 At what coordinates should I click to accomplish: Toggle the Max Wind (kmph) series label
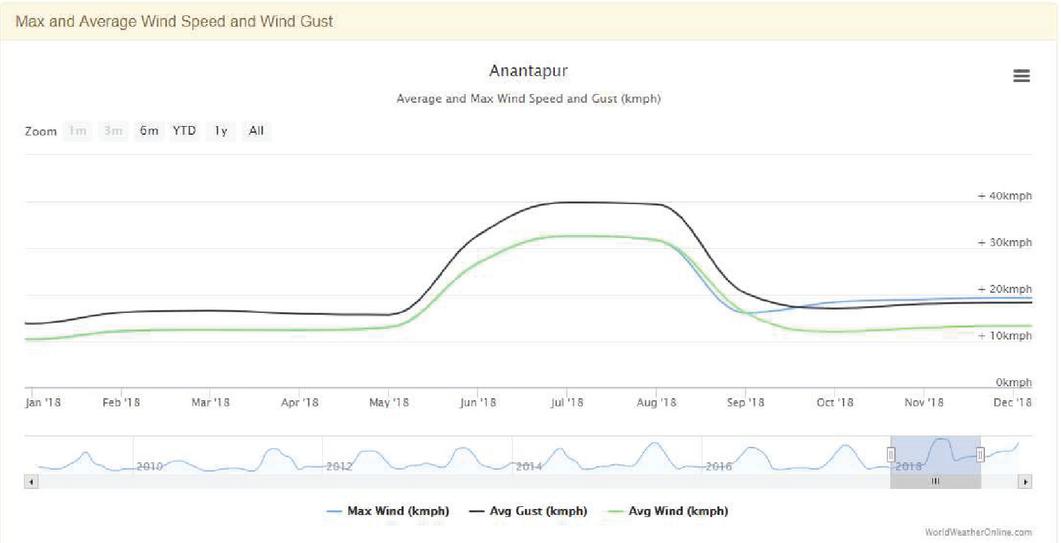[x=397, y=512]
